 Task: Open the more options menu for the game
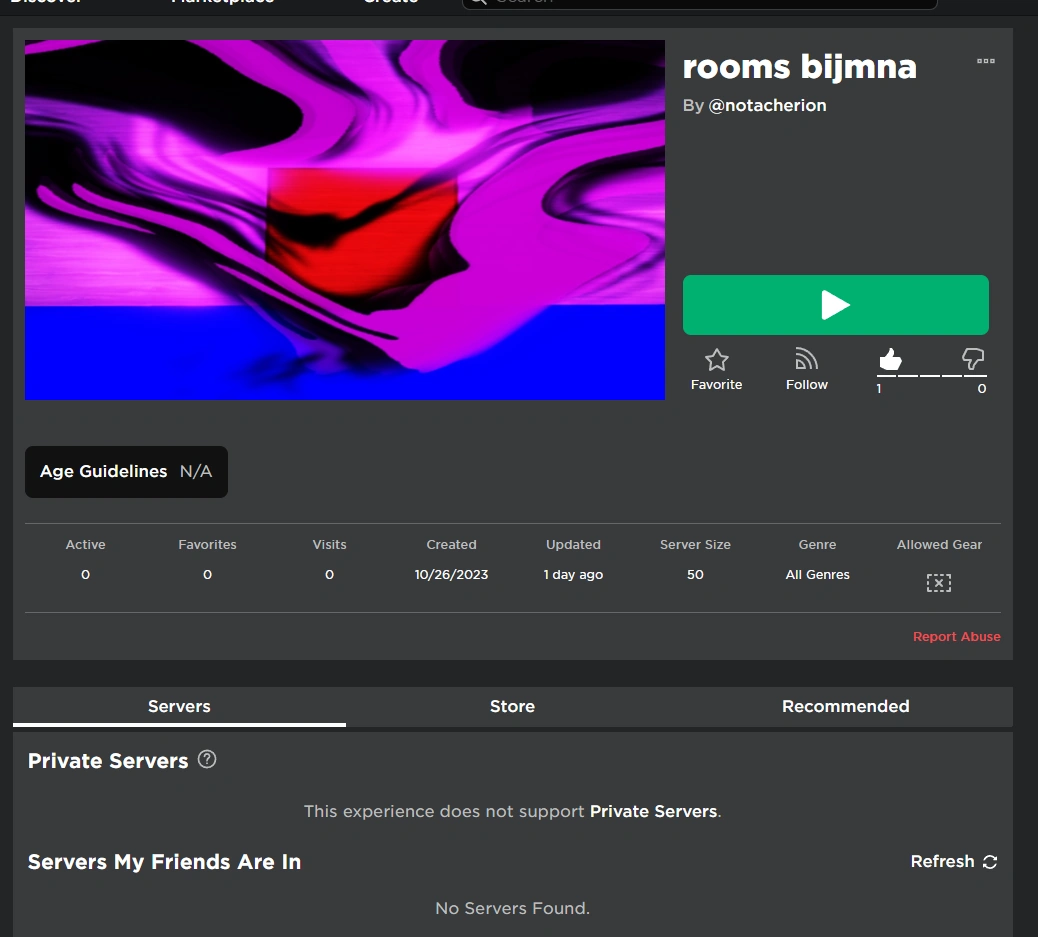[986, 61]
